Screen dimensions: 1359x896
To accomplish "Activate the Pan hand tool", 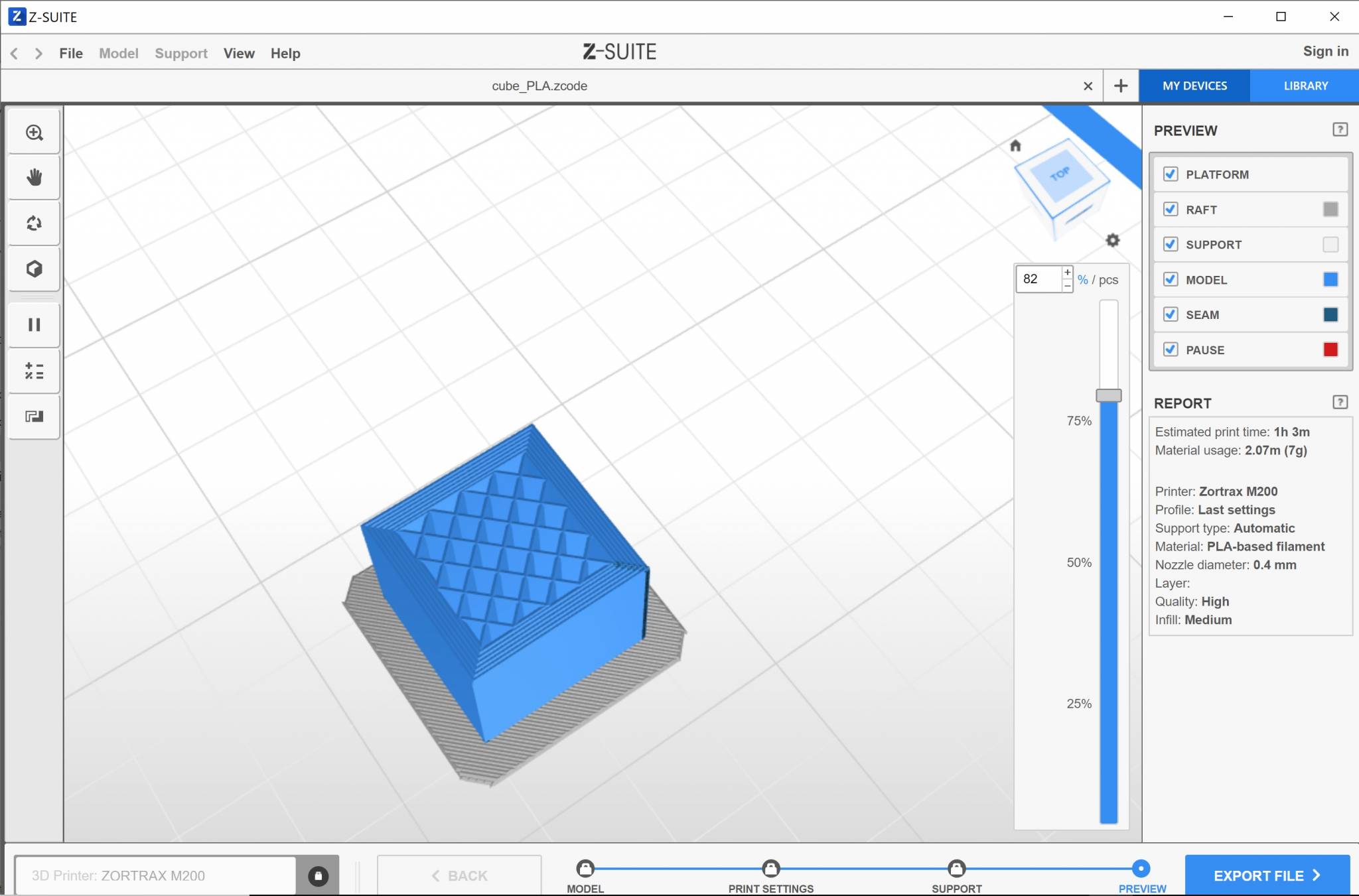I will click(x=35, y=178).
